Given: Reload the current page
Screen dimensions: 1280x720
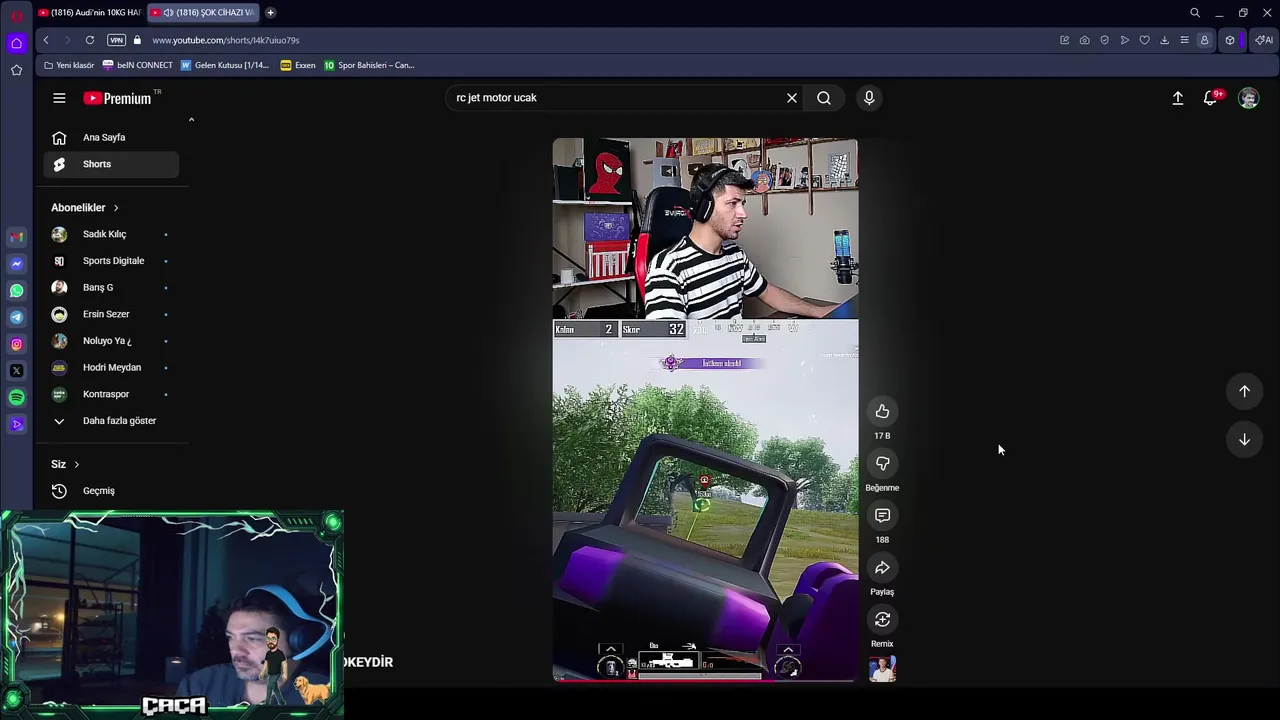Looking at the screenshot, I should 90,40.
